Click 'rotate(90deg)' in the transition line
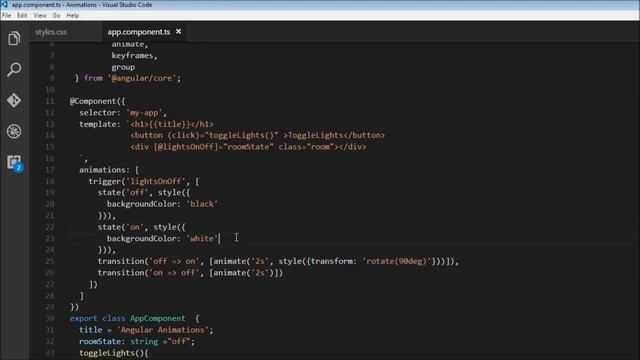 pyautogui.click(x=396, y=261)
